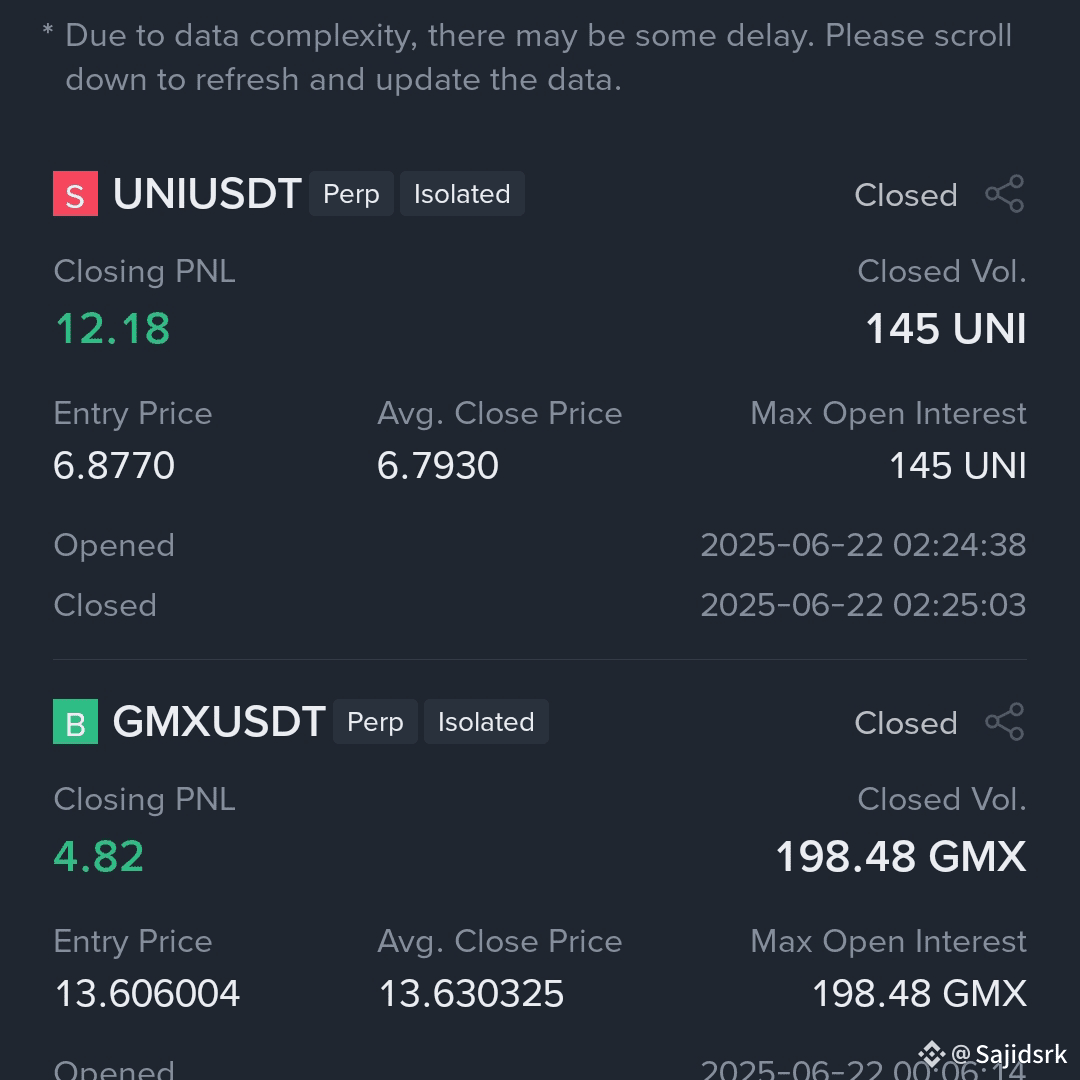Tap the UNIUSDT Closed status label
Image resolution: width=1080 pixels, height=1080 pixels.
click(906, 195)
